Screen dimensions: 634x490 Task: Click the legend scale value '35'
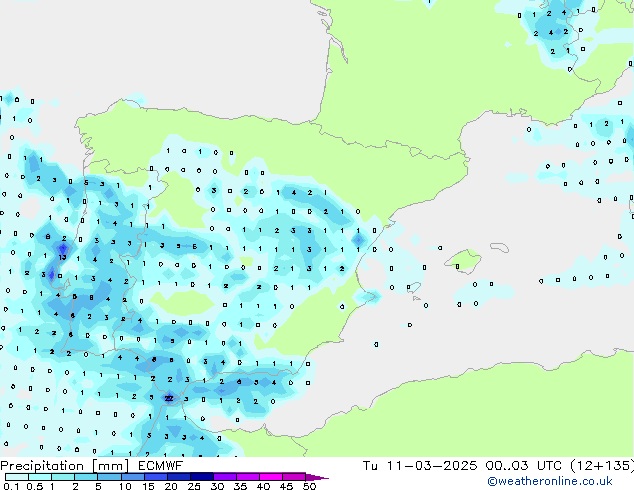[240, 486]
